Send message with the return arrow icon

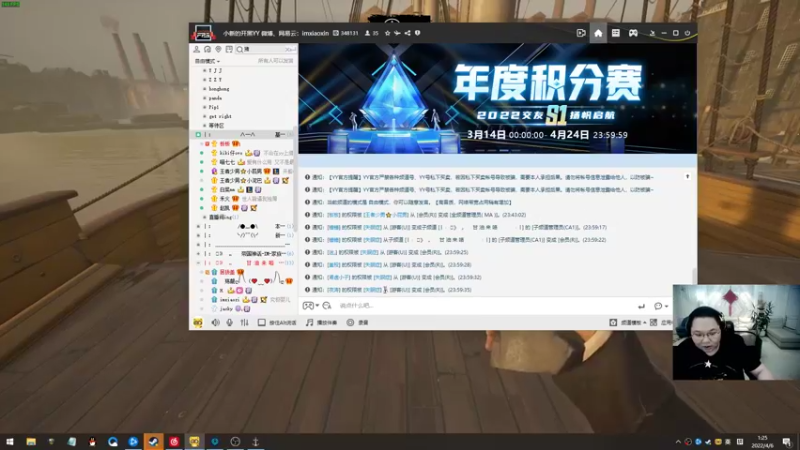[x=641, y=306]
